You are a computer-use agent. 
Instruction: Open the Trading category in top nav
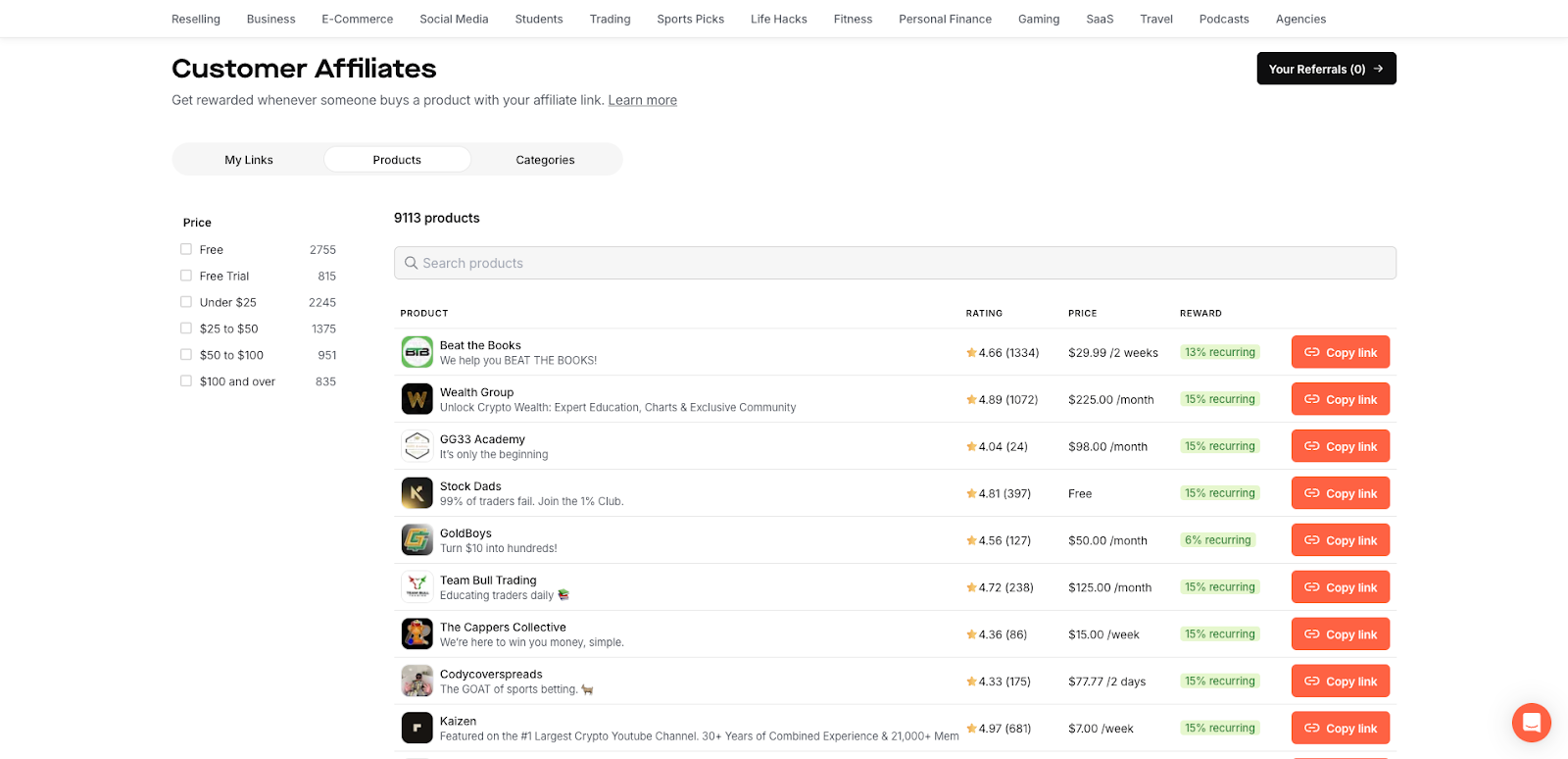(x=610, y=19)
